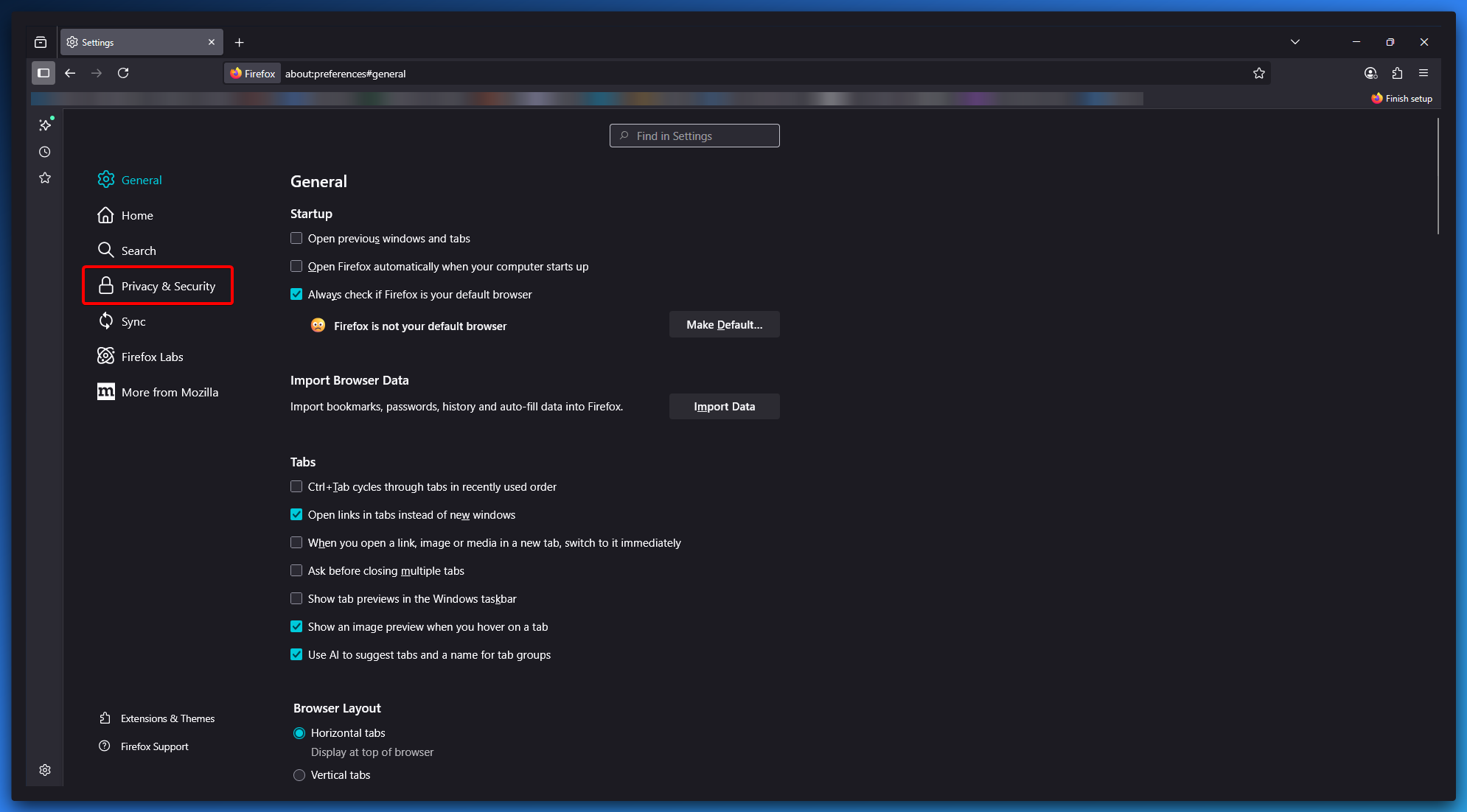
Task: Click the Make Default button
Action: 724,325
